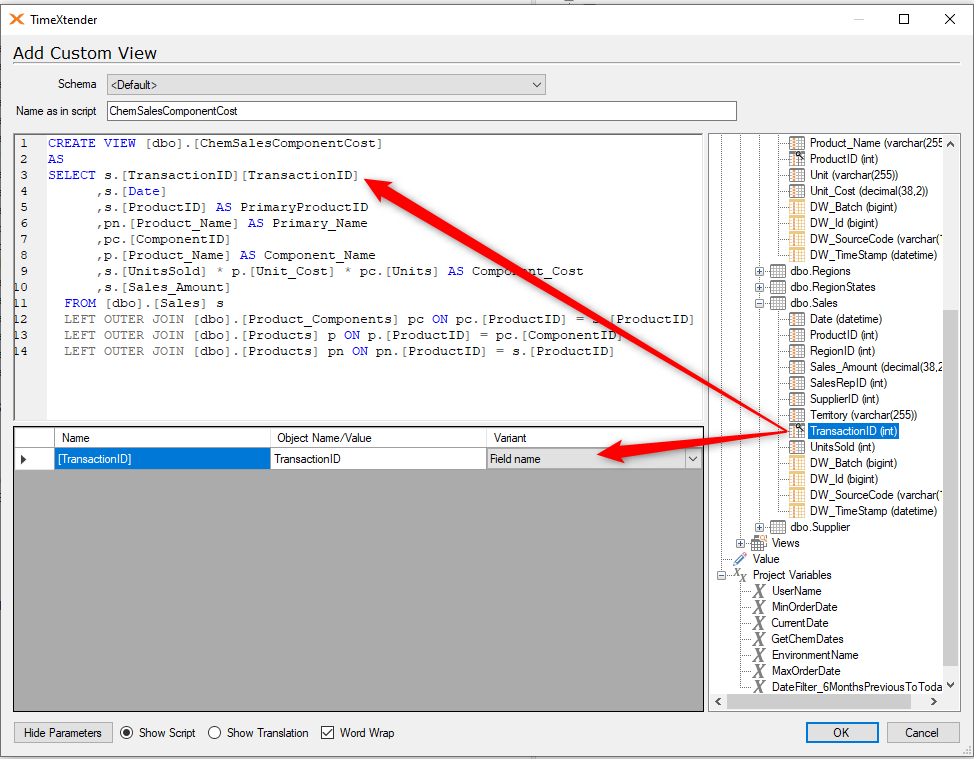Click the RegionID field icon
Screen dimensions: 974x759
pos(796,351)
